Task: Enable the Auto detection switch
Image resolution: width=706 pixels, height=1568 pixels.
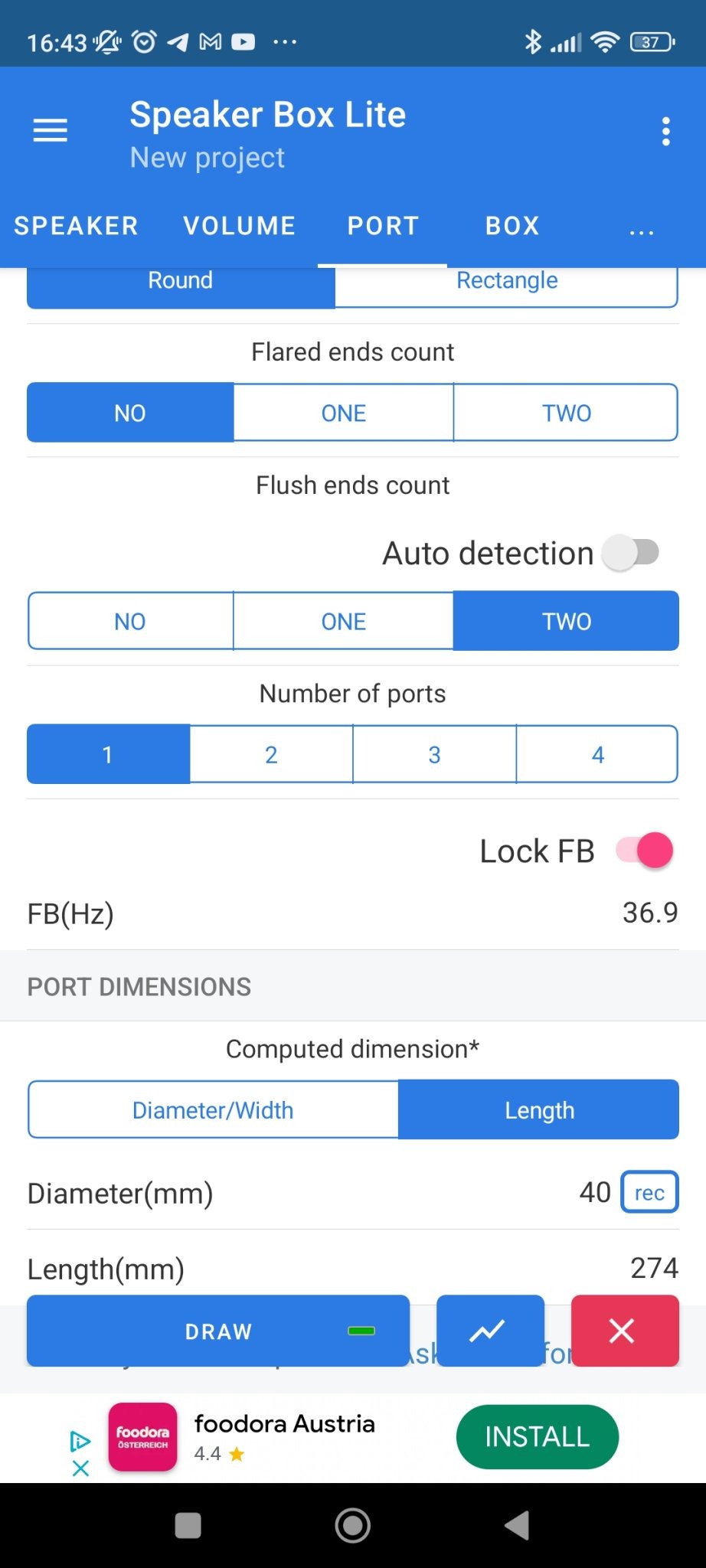Action: tap(632, 552)
